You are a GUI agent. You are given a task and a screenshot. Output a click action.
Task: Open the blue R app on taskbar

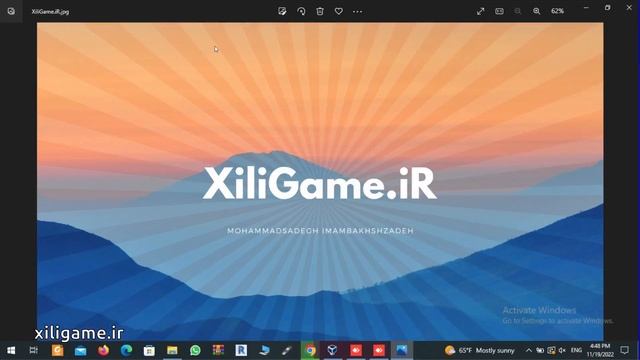point(241,350)
